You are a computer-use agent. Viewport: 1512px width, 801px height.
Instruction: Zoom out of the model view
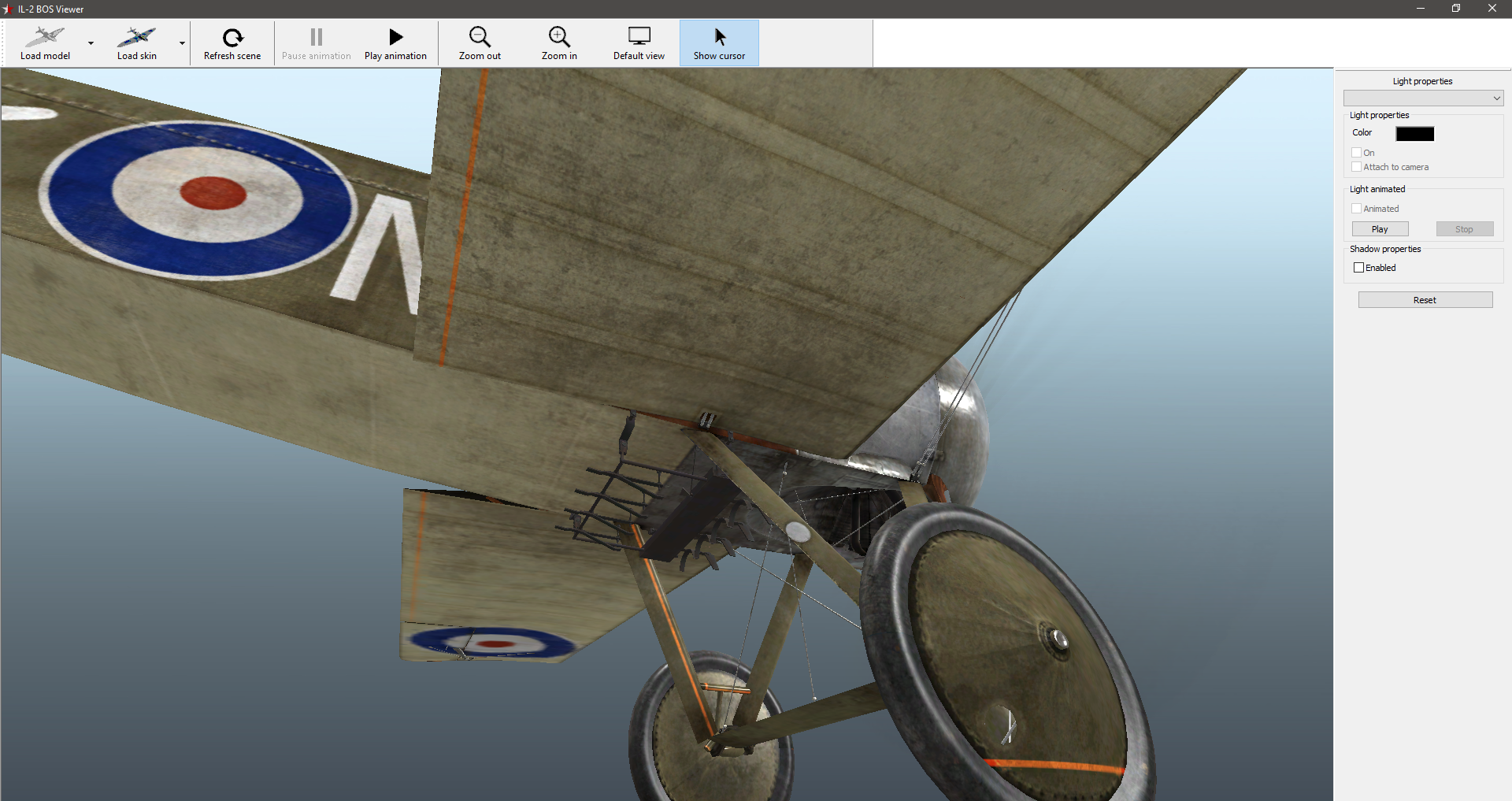click(x=480, y=43)
